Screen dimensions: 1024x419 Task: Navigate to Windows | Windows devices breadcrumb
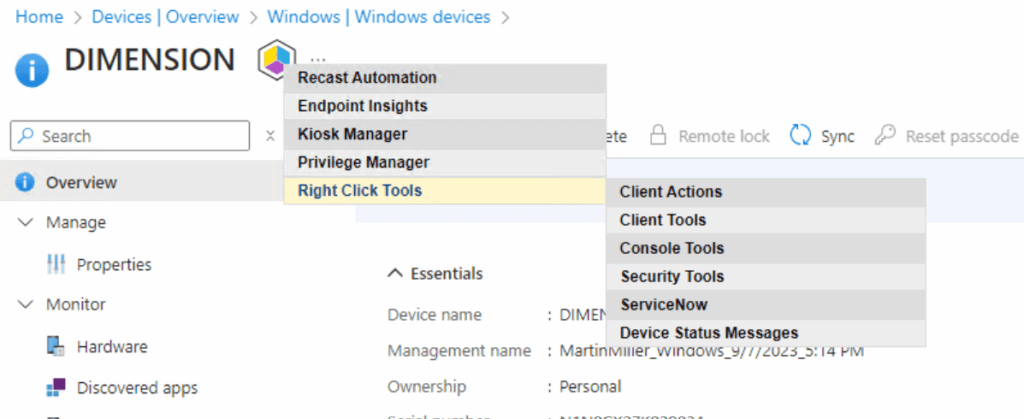(379, 17)
